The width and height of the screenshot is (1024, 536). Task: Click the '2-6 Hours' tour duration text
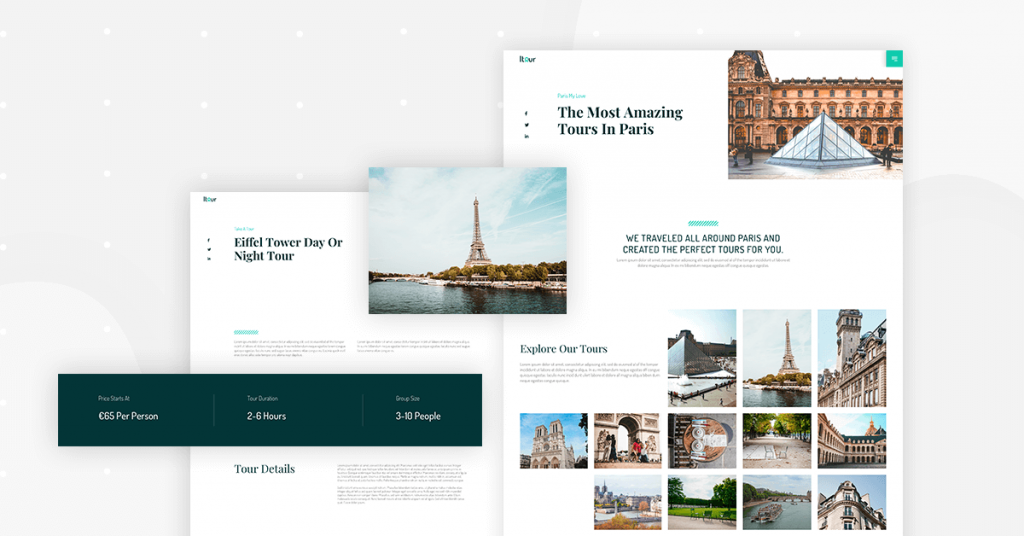[266, 416]
